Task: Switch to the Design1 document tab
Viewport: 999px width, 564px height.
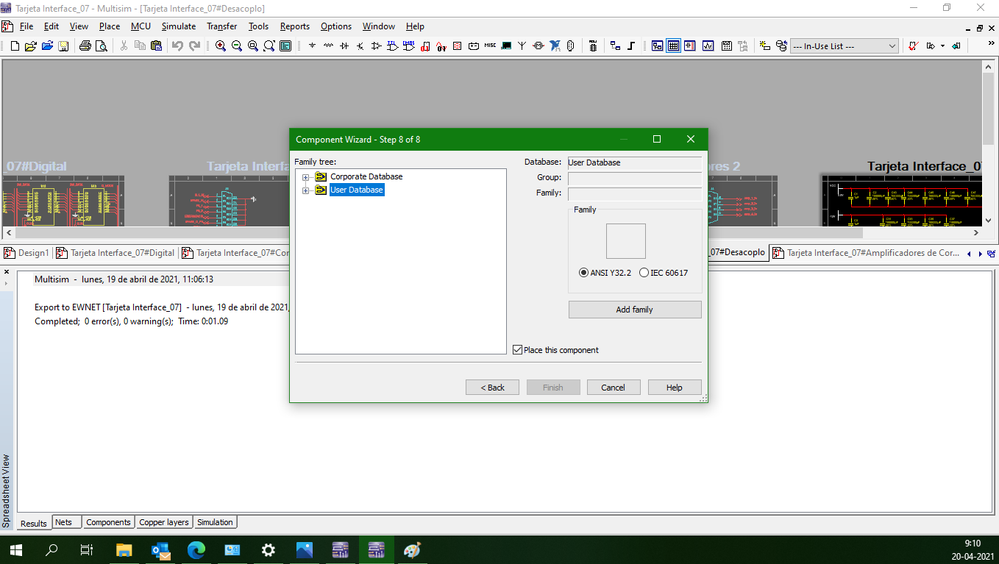Action: coord(26,253)
